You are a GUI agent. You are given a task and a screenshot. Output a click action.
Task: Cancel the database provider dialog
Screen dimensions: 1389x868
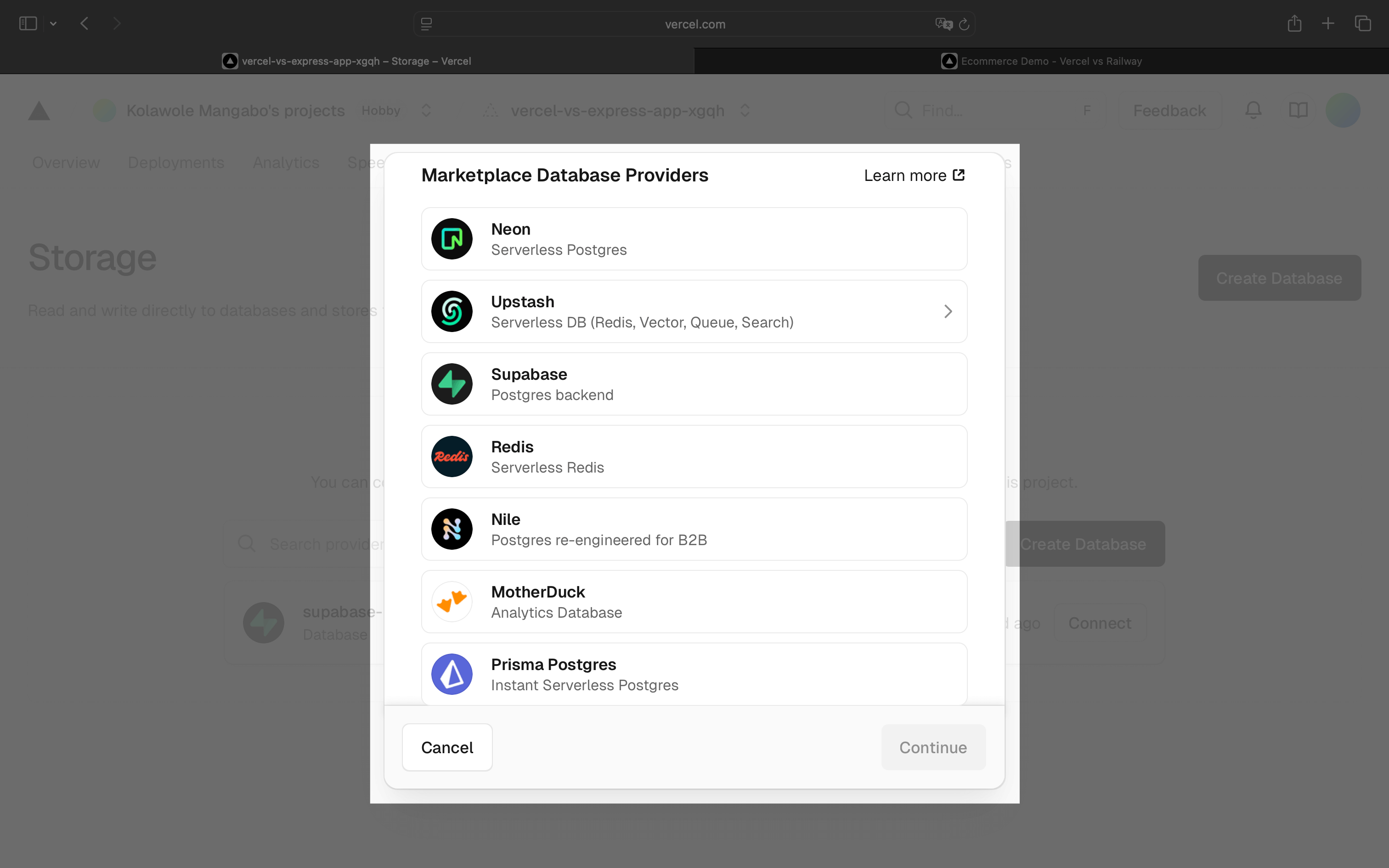447,747
